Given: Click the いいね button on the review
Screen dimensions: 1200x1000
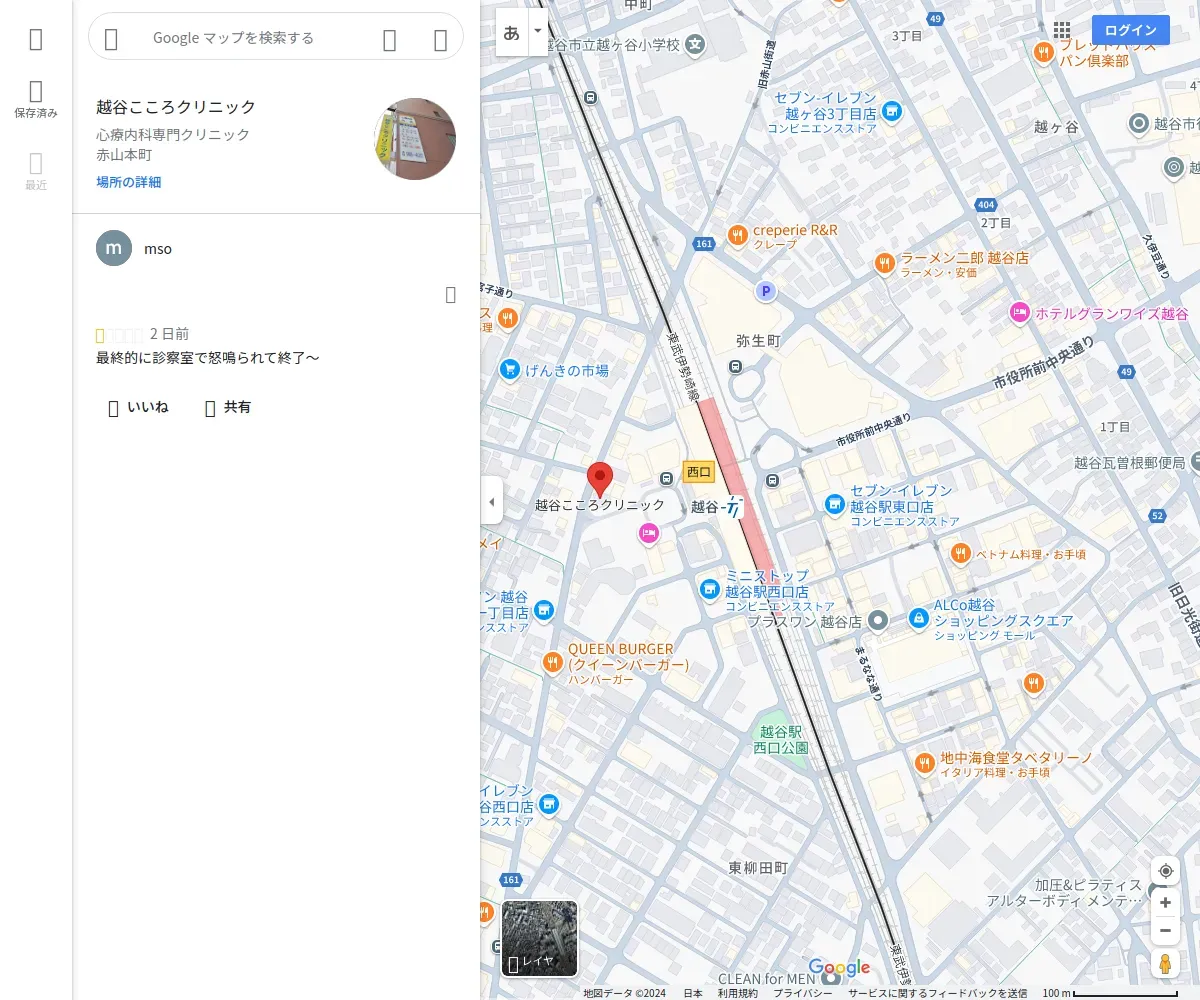Looking at the screenshot, I should (138, 407).
